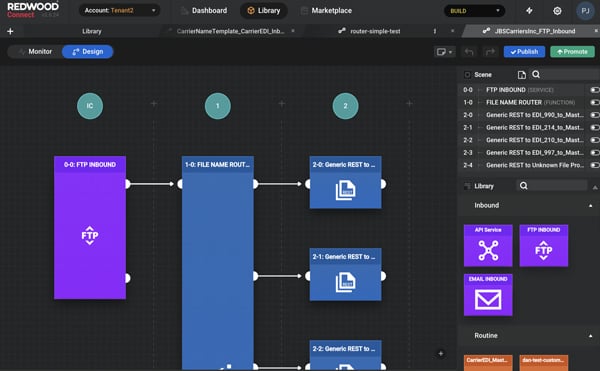Screen dimensions: 600x371
Task: Check the Scene panel checkbox
Action: (467, 75)
